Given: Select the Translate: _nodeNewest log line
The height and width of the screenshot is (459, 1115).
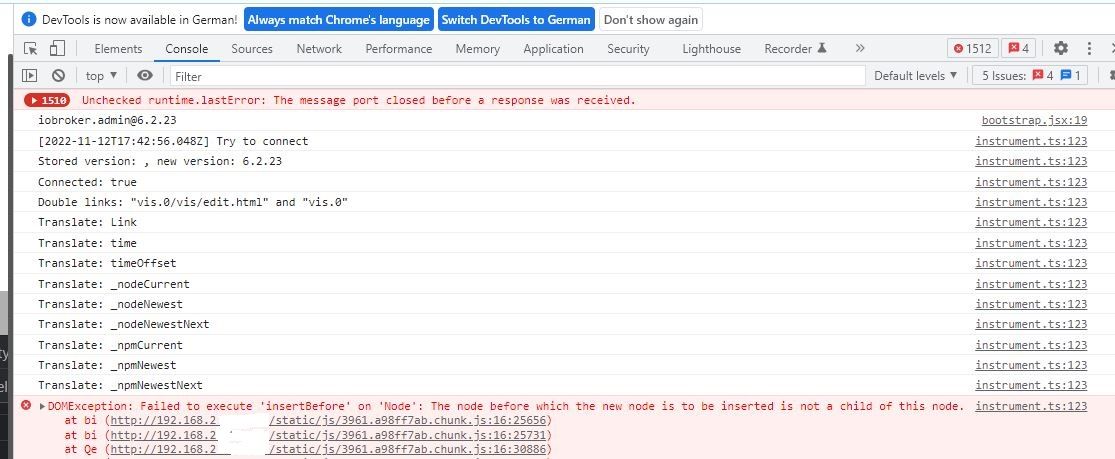Looking at the screenshot, I should coord(110,304).
